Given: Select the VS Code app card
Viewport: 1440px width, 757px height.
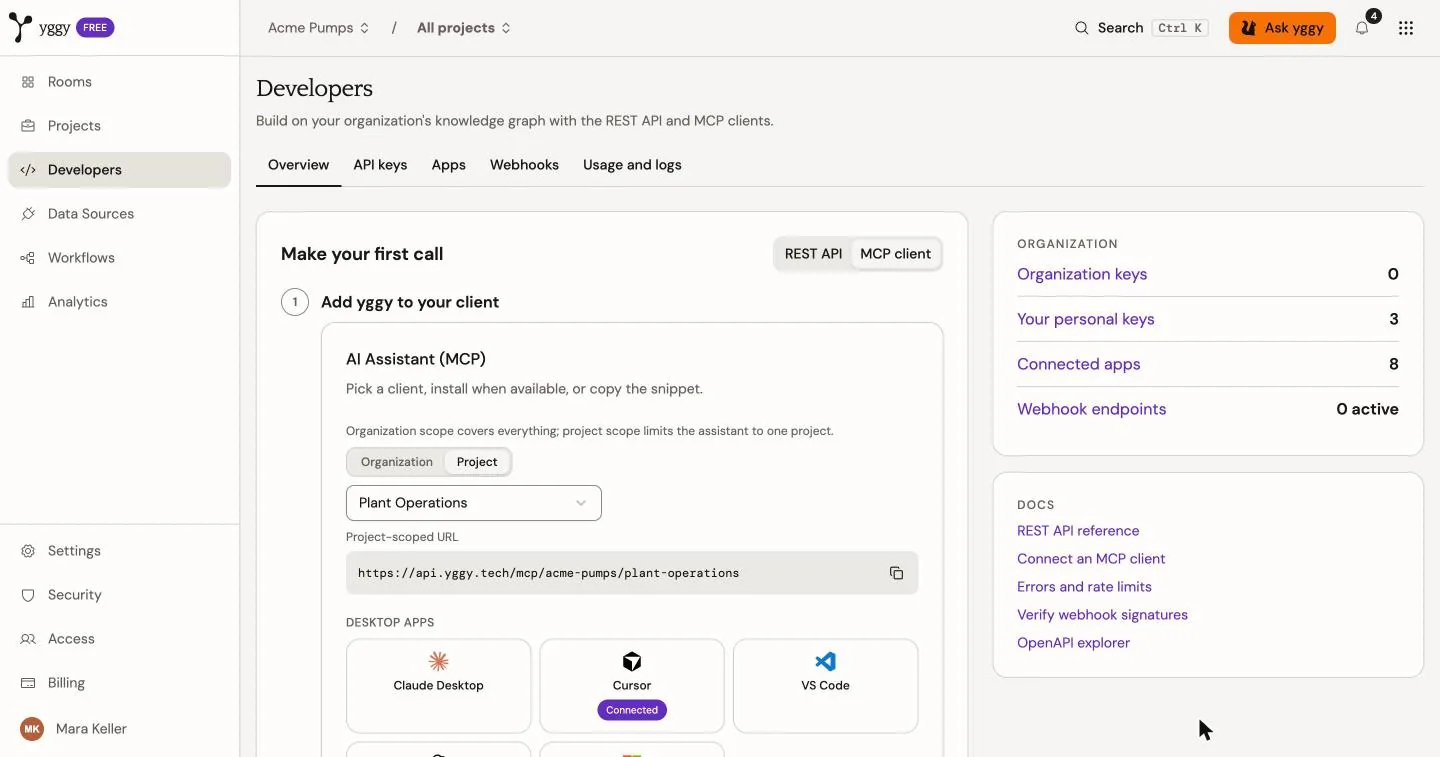Looking at the screenshot, I should [x=825, y=686].
